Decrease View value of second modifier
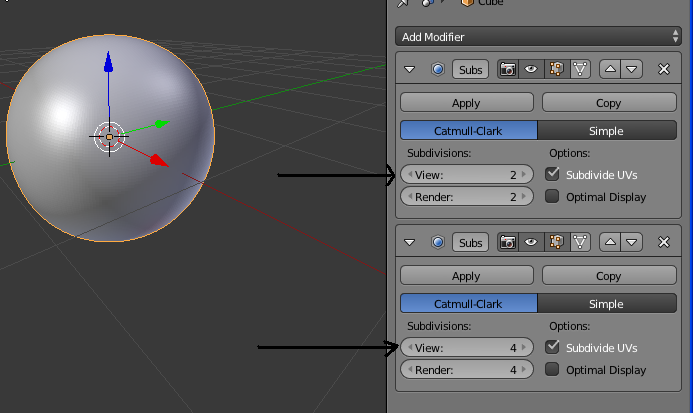Screen dimensions: 693x413 tap(410, 348)
